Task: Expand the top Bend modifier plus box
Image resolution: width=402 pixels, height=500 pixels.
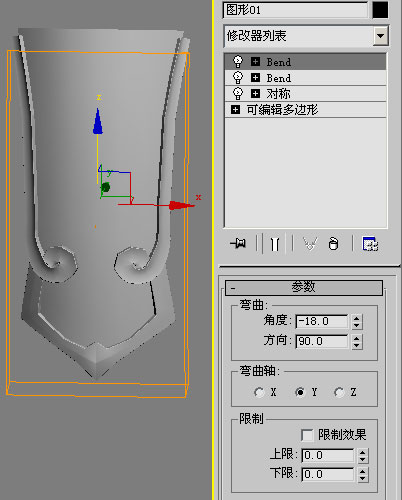Action: [x=255, y=62]
